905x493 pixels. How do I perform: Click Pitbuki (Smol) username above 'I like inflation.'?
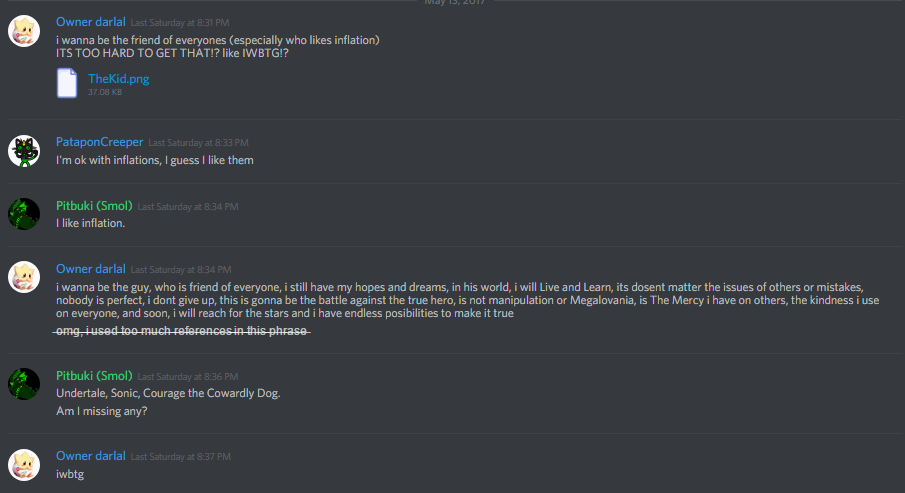pyautogui.click(x=94, y=206)
